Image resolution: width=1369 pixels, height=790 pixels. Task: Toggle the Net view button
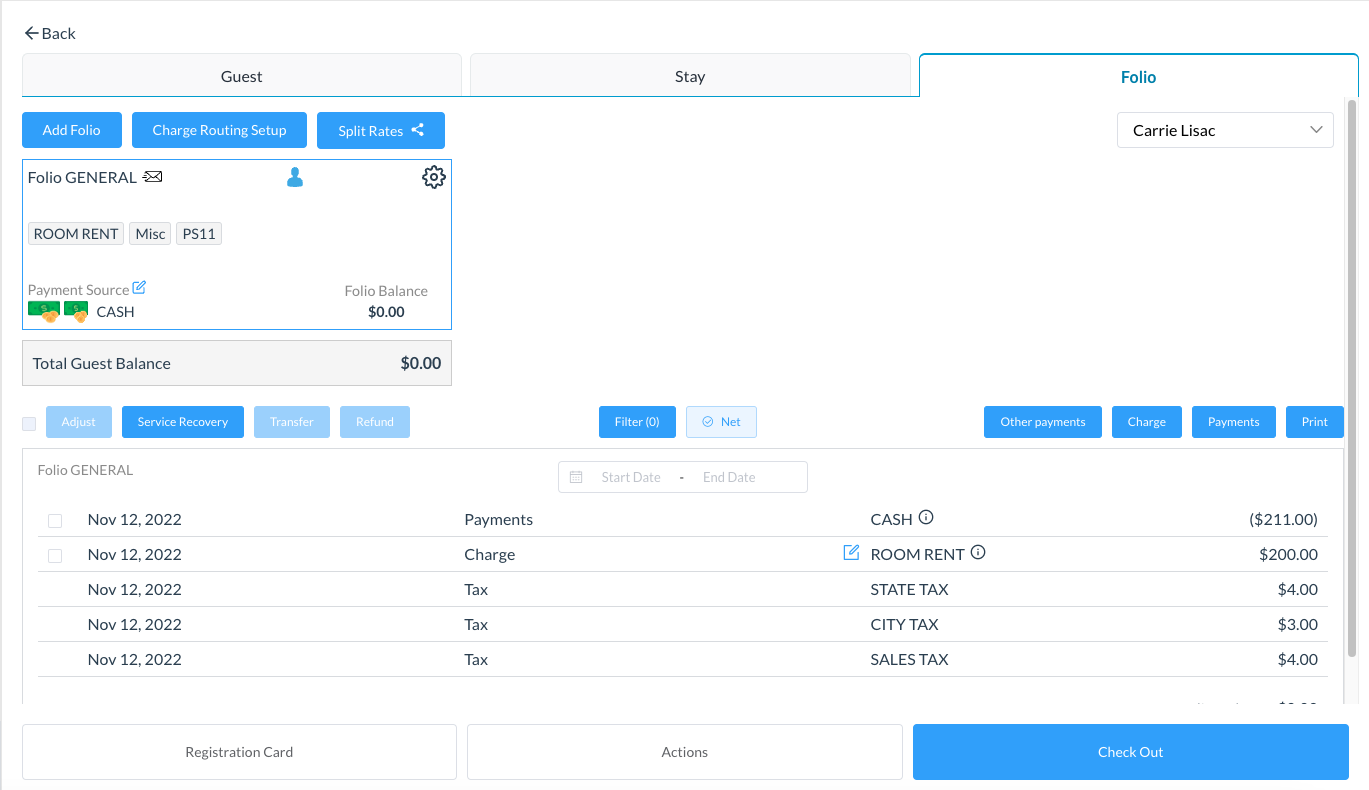click(x=721, y=422)
